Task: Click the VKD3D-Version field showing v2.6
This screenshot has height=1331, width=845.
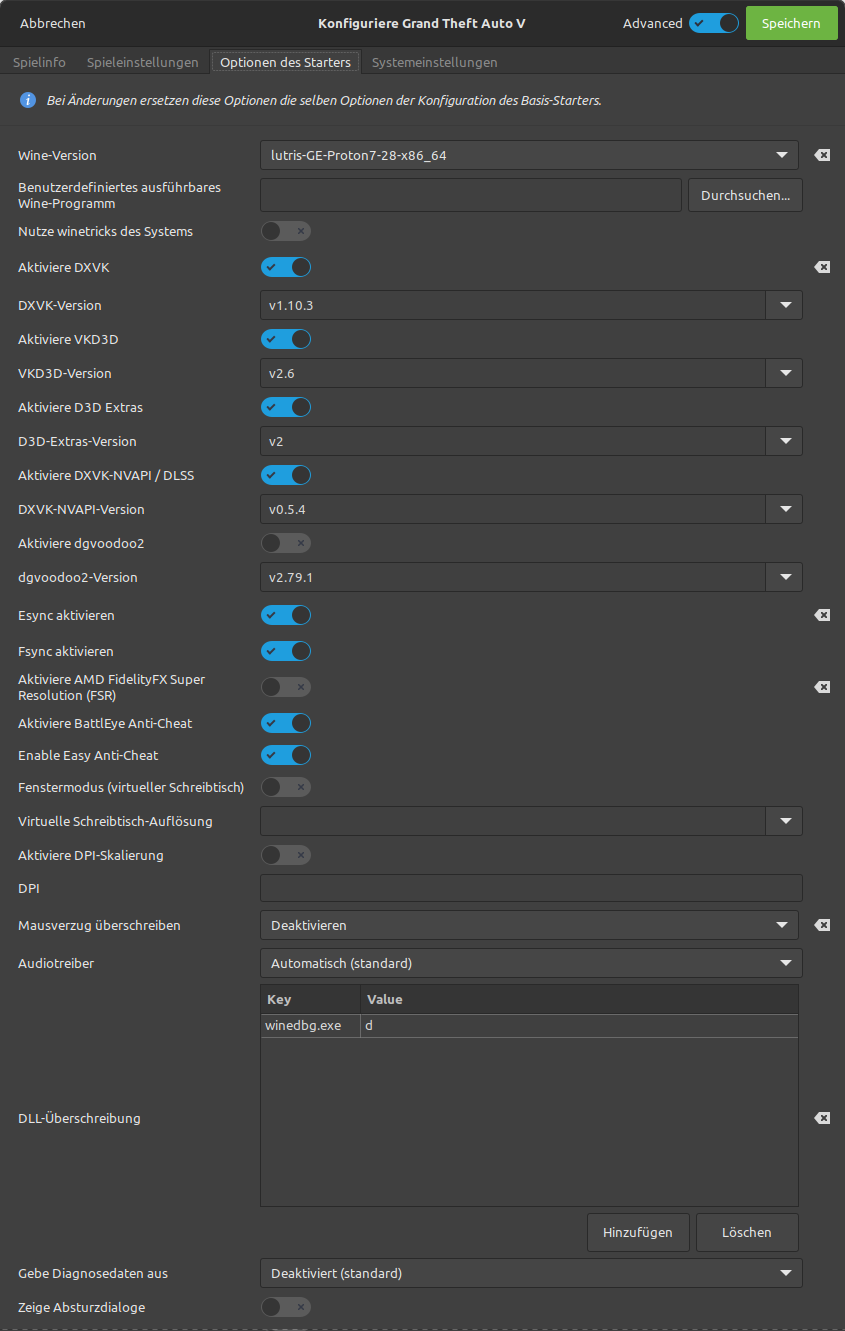Action: (x=513, y=373)
